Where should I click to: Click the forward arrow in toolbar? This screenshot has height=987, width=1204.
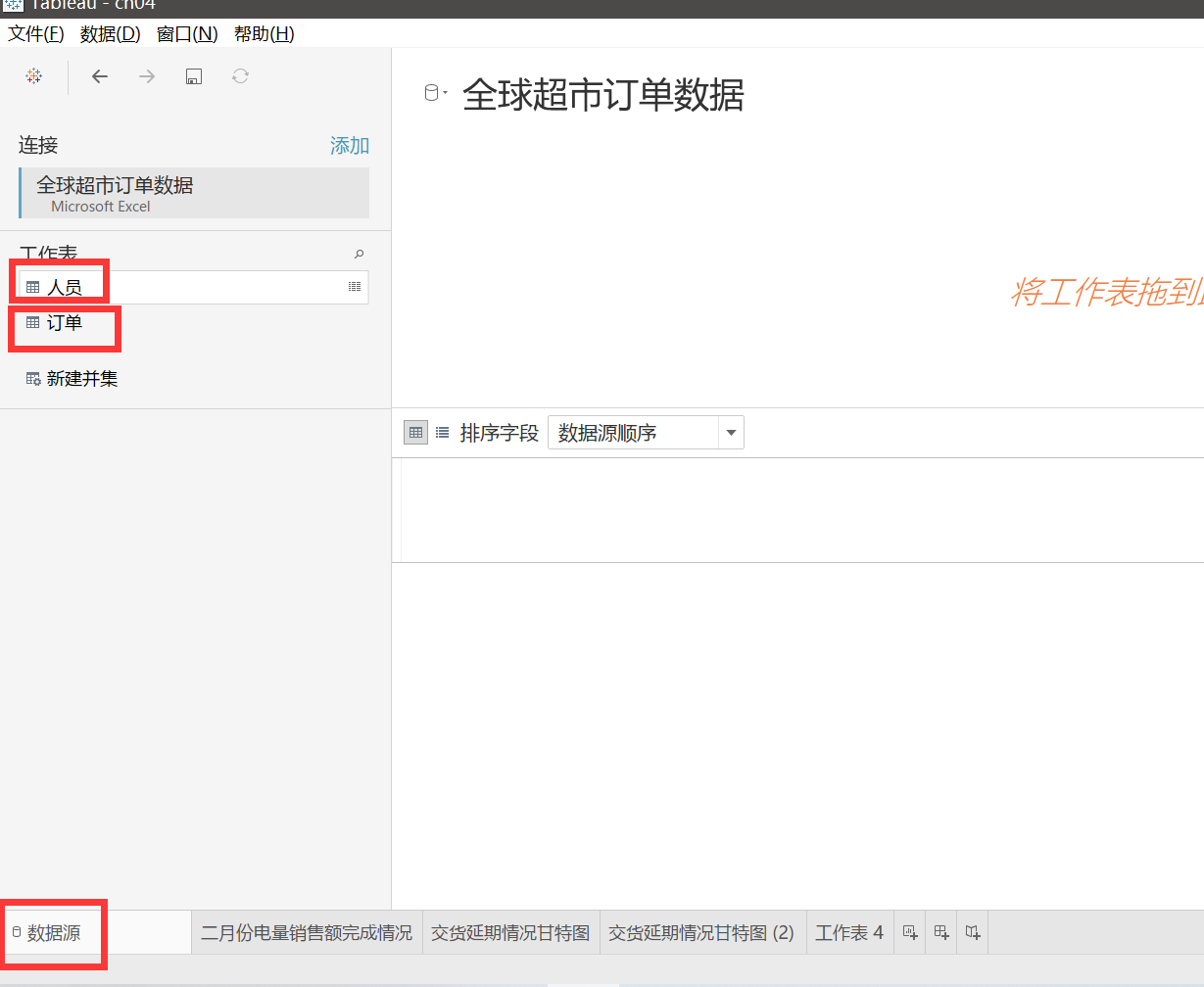tap(147, 76)
